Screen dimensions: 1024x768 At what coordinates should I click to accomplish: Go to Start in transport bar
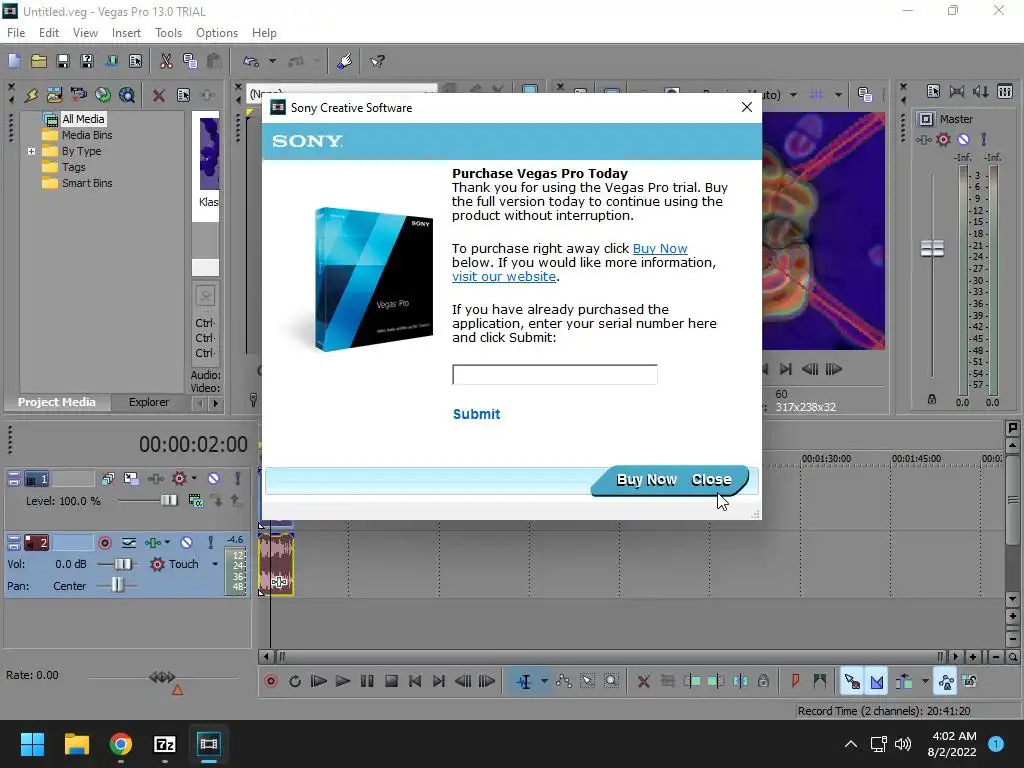click(x=415, y=682)
